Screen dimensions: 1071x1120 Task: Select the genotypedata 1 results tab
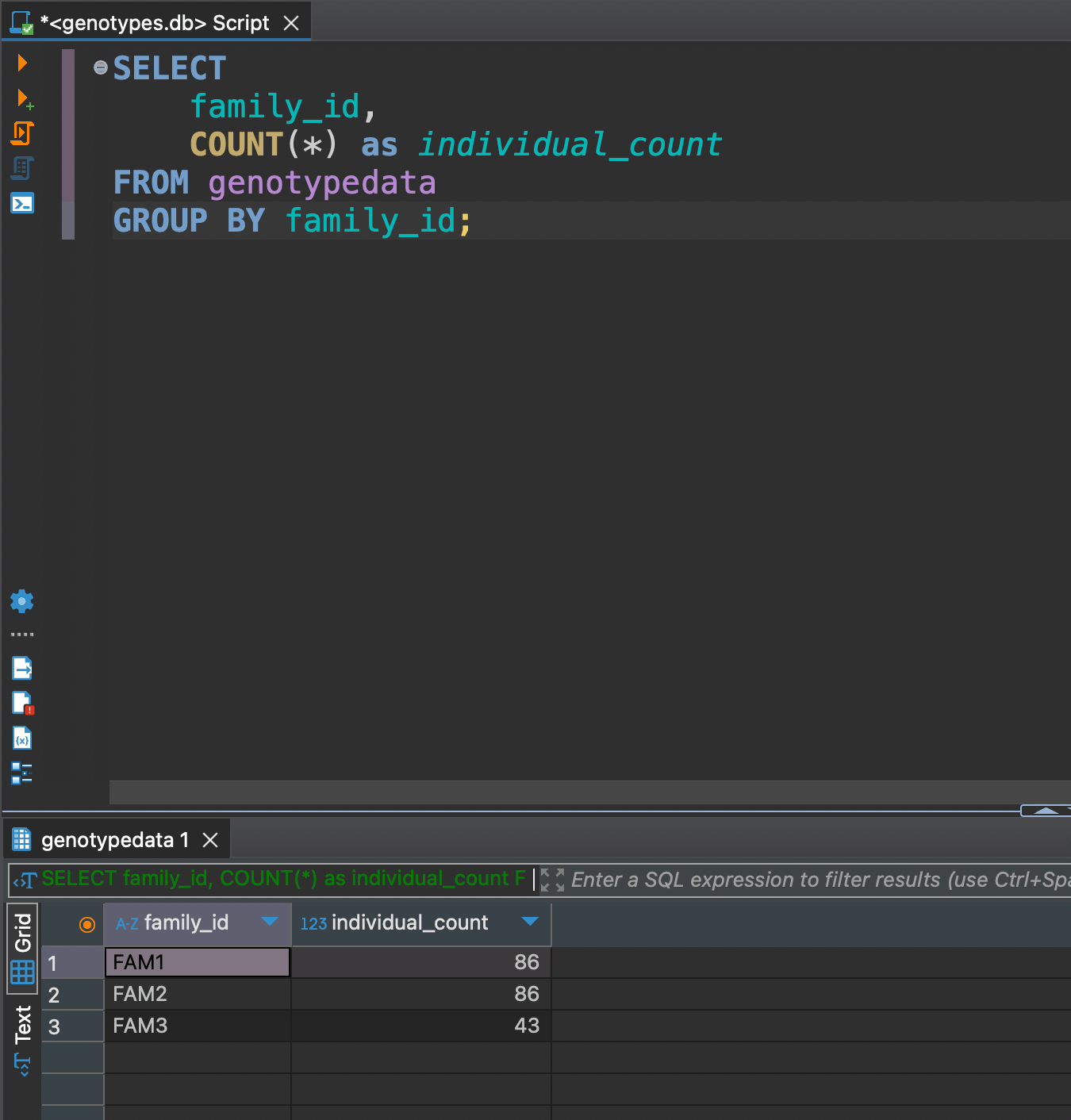point(111,839)
